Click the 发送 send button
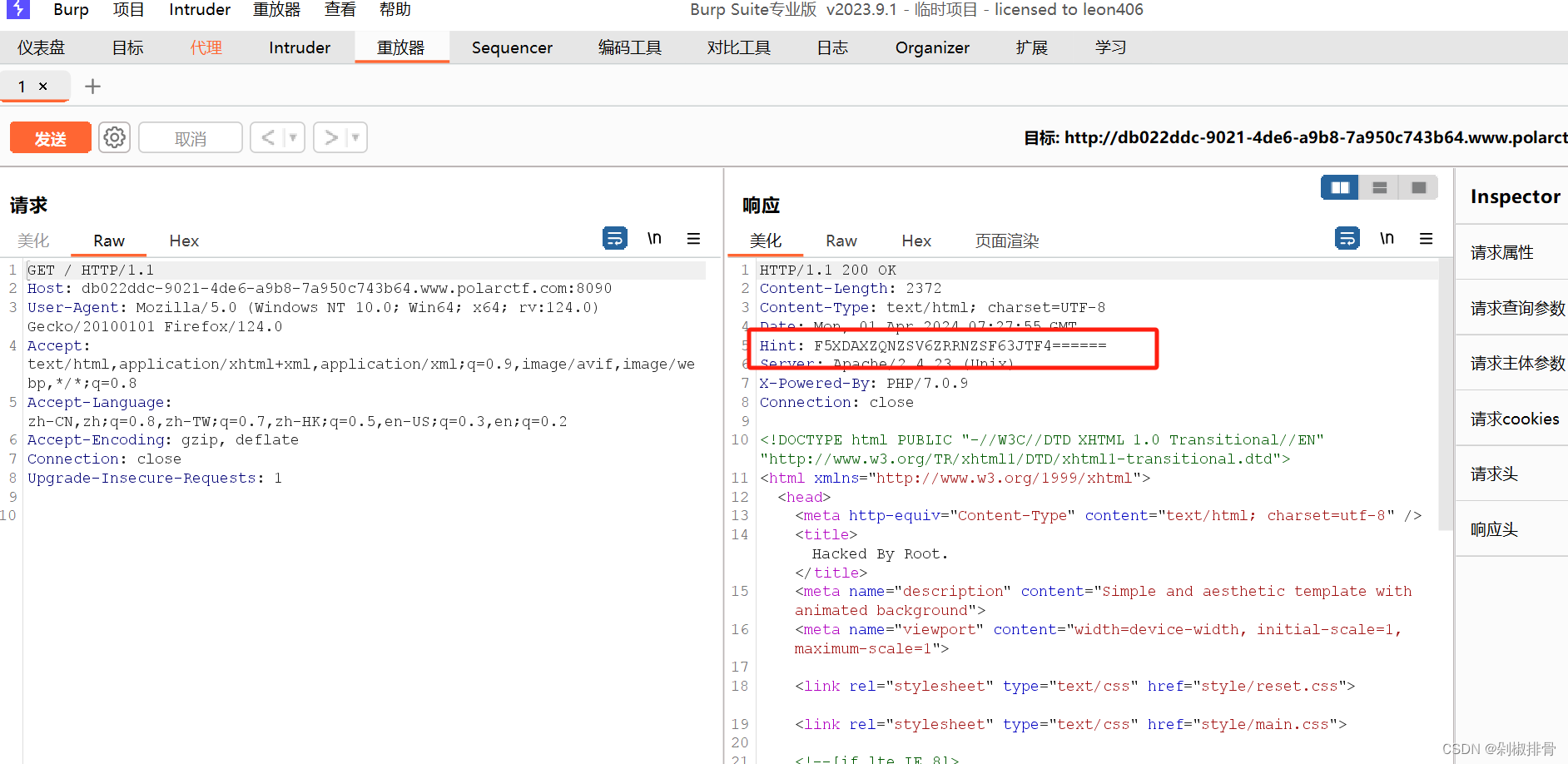Image resolution: width=1568 pixels, height=764 pixels. 51,138
